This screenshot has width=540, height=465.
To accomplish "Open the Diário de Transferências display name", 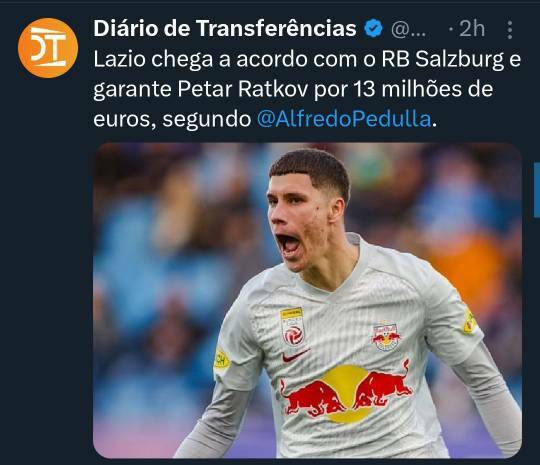I will click(225, 28).
